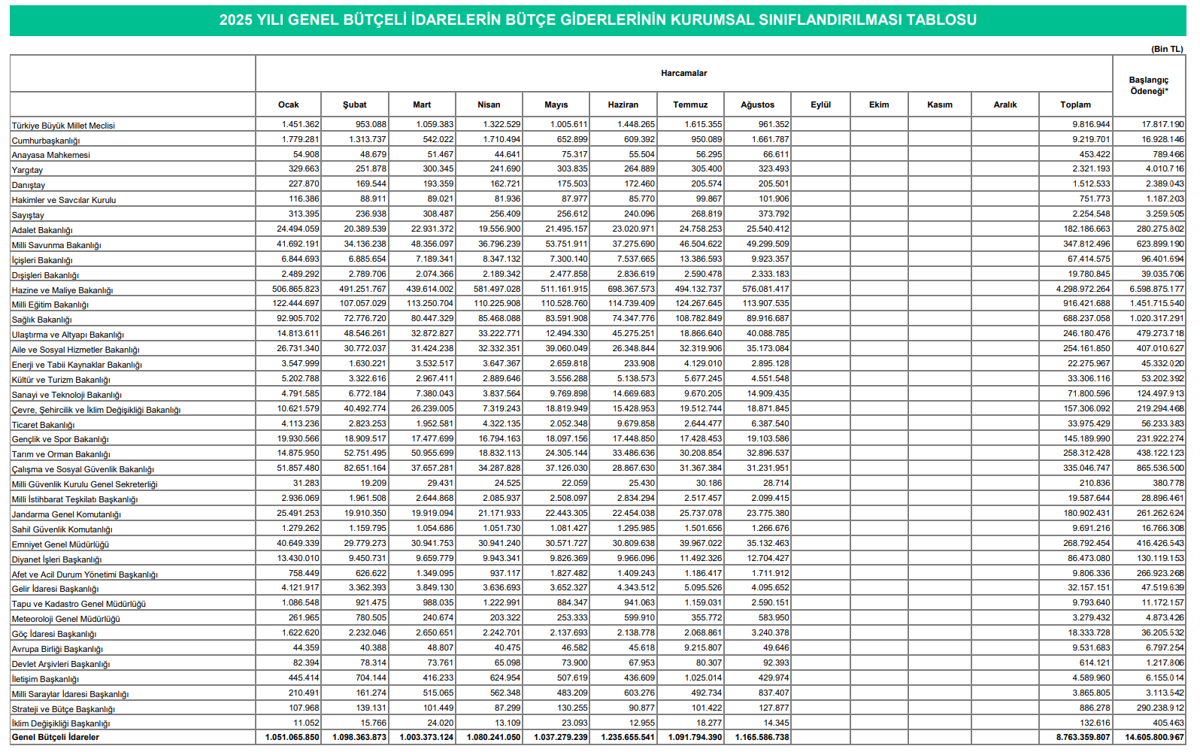Select the Ağustos column header
The height and width of the screenshot is (752, 1200).
point(757,105)
